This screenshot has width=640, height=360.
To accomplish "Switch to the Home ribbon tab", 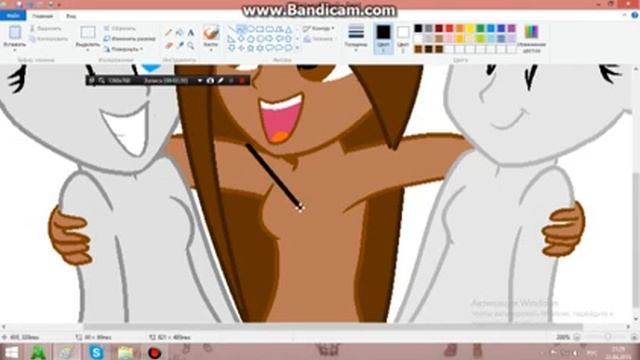I will pyautogui.click(x=43, y=16).
